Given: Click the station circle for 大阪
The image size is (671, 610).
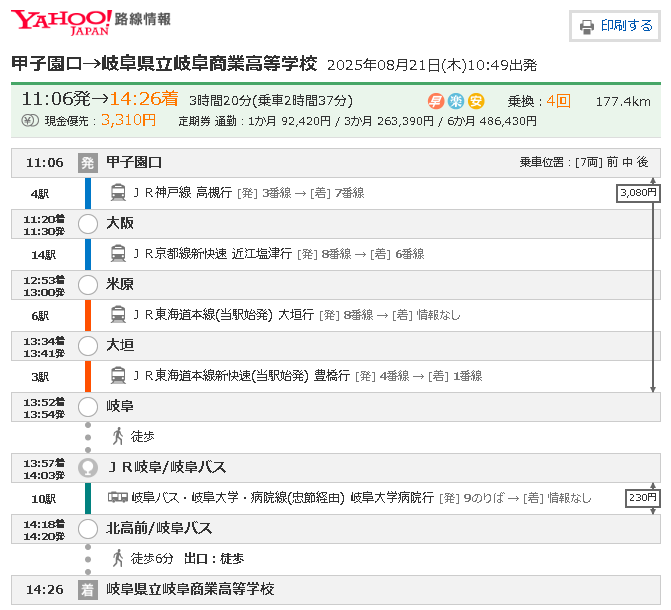Looking at the screenshot, I should point(88,224).
